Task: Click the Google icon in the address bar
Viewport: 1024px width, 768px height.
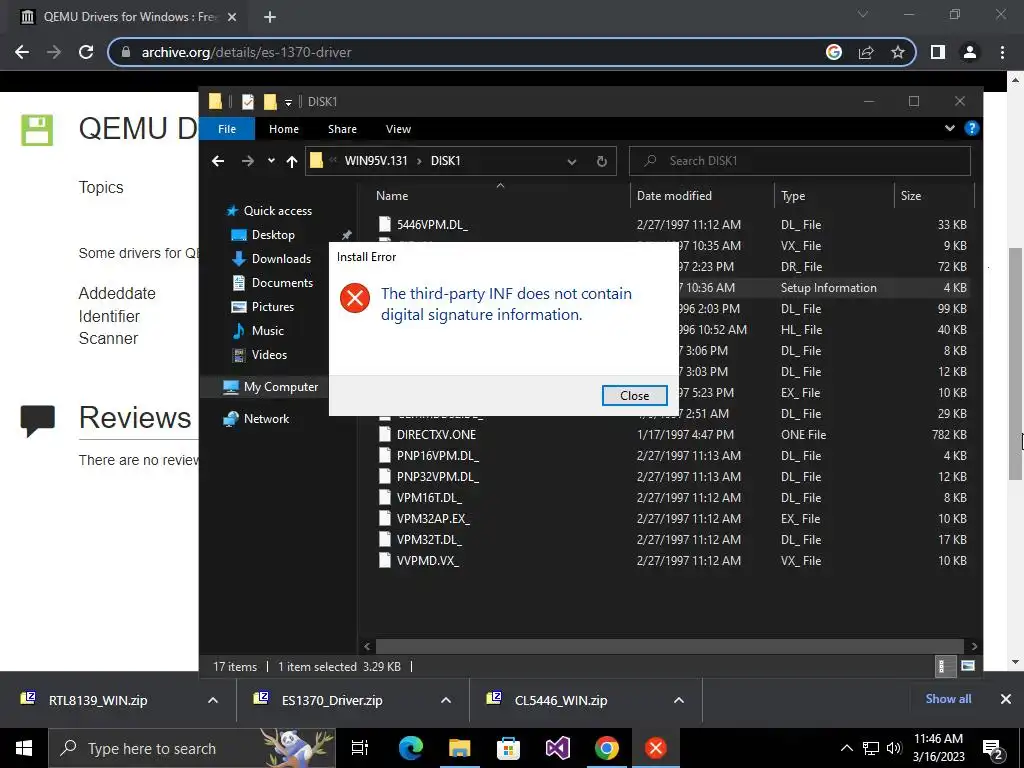Action: (834, 52)
